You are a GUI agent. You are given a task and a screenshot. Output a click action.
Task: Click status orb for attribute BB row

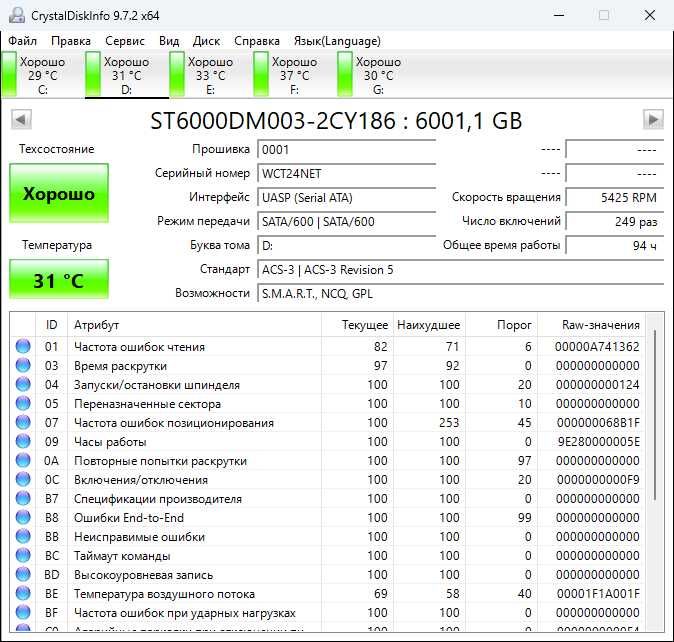click(23, 536)
